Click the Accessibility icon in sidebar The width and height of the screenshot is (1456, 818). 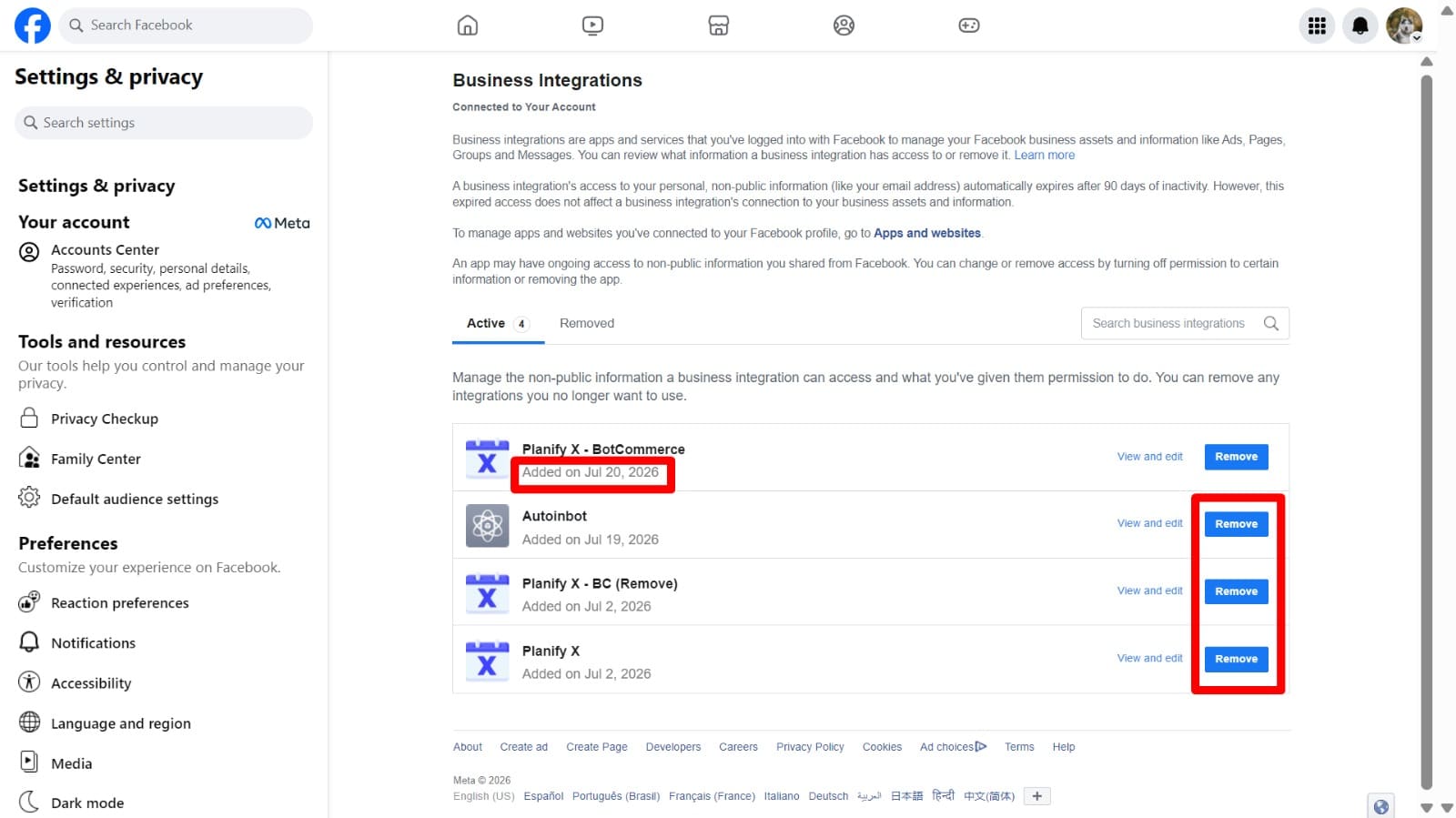29,682
